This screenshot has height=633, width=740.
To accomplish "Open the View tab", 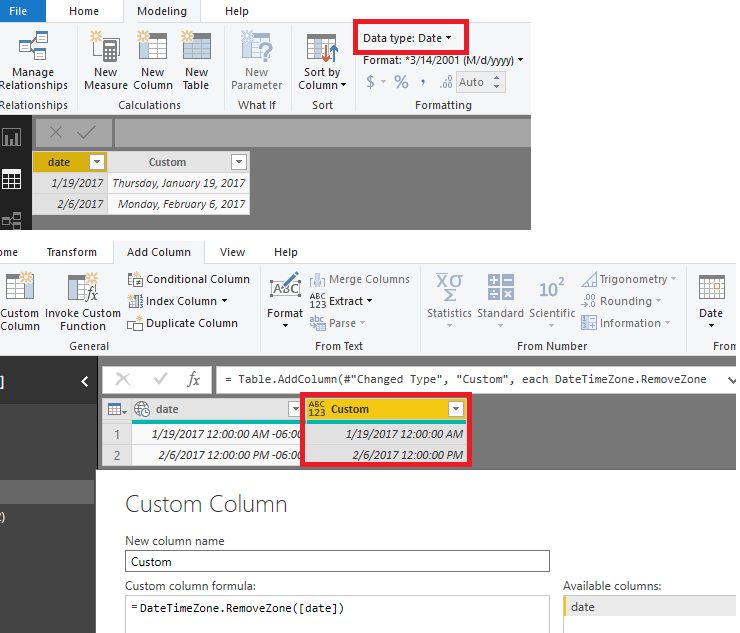I will 232,252.
